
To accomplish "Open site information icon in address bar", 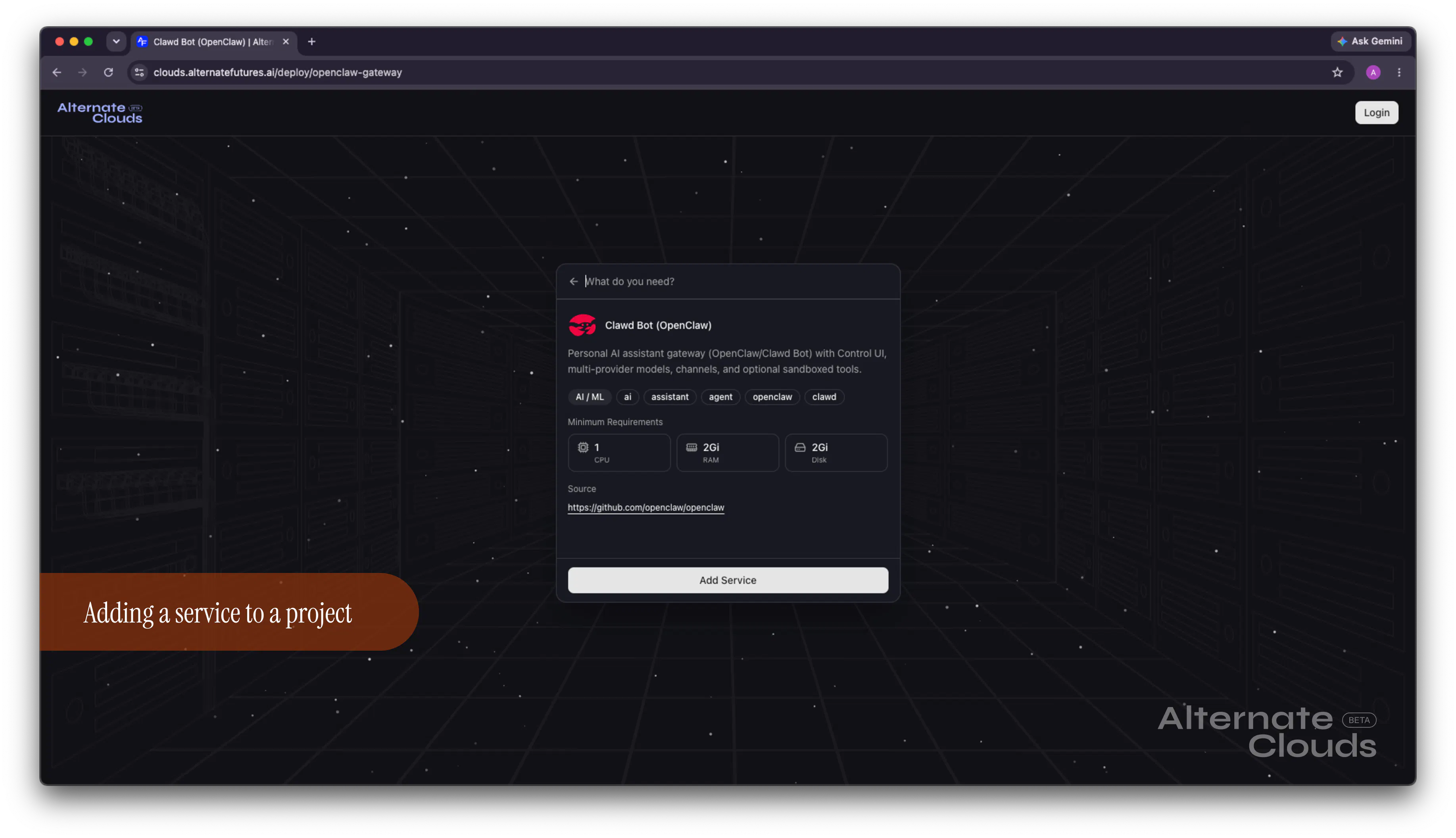I will point(139,73).
